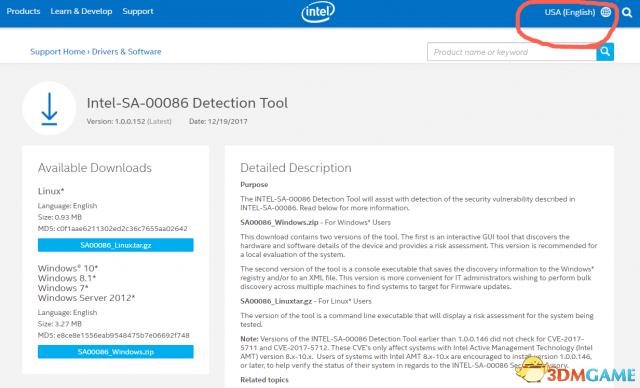Screen dimensions: 640x388
Task: Click the large download arrow icon
Action: click(x=49, y=109)
